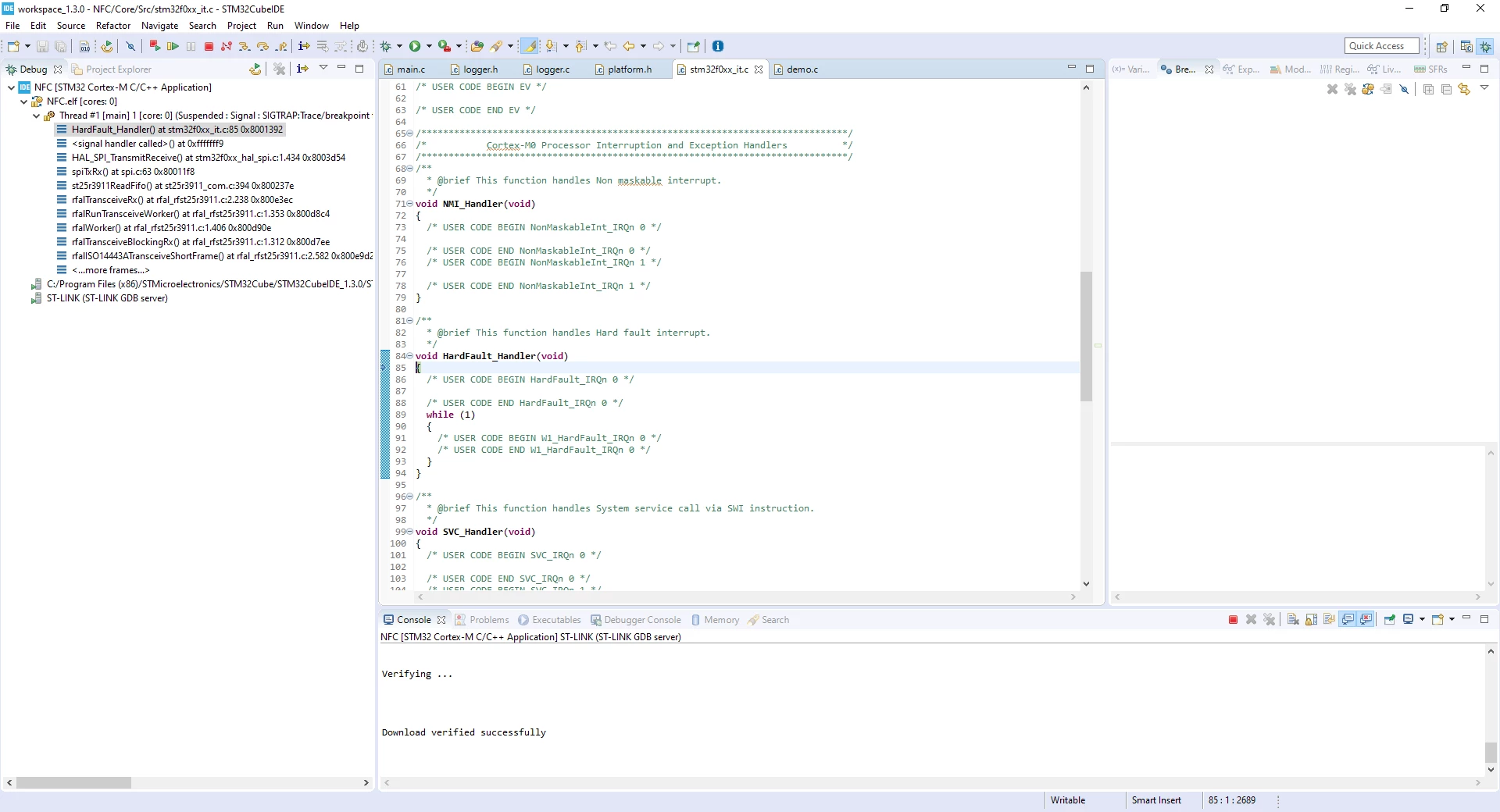Fold the HardFault_Handler function at line 84
The image size is (1500, 812).
point(409,356)
